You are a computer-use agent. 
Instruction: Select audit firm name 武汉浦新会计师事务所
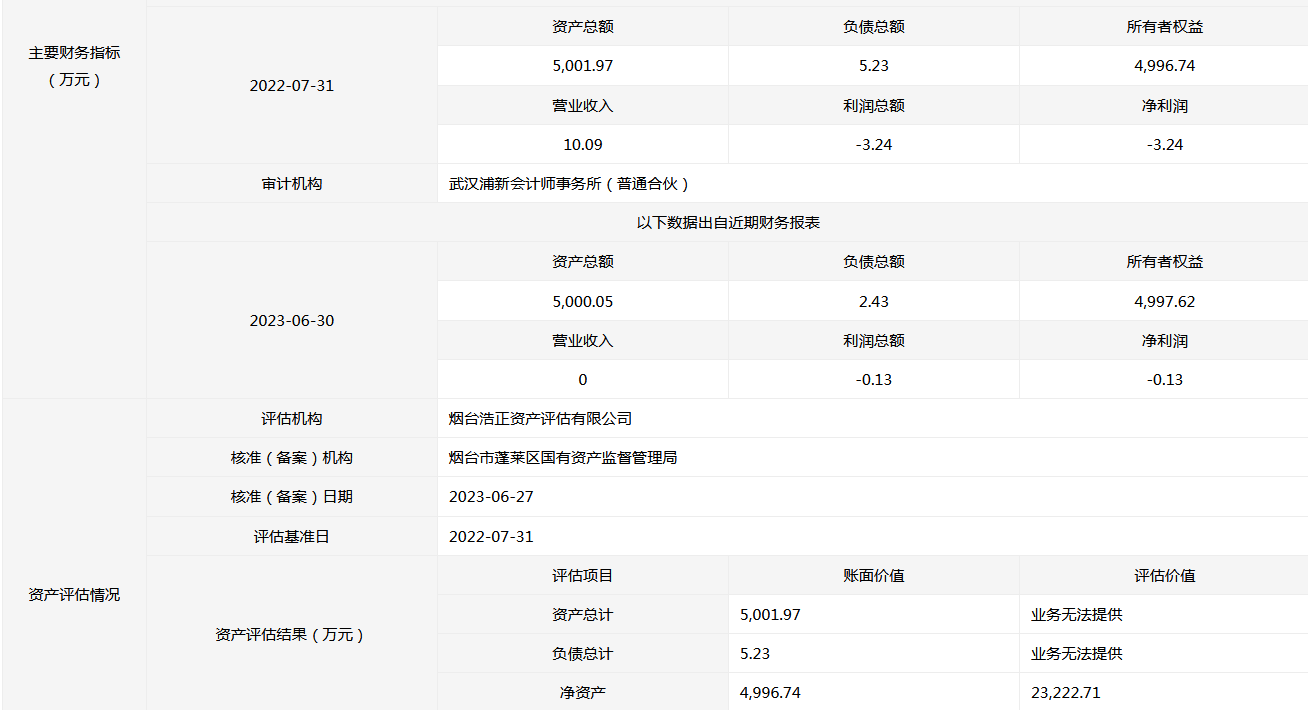[569, 184]
